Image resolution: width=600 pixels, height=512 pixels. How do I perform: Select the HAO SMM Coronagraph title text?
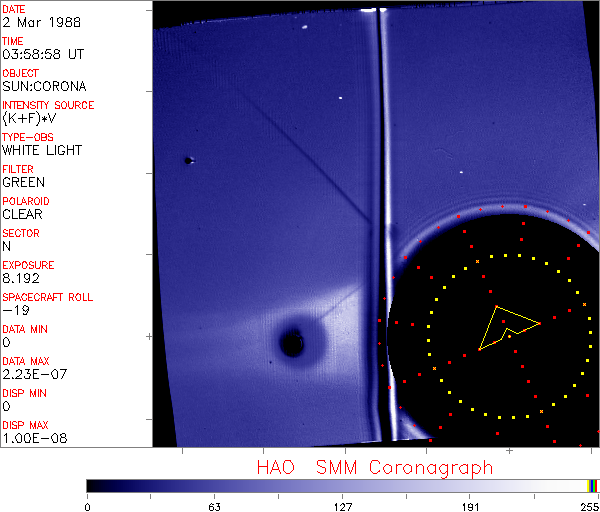pos(374,468)
